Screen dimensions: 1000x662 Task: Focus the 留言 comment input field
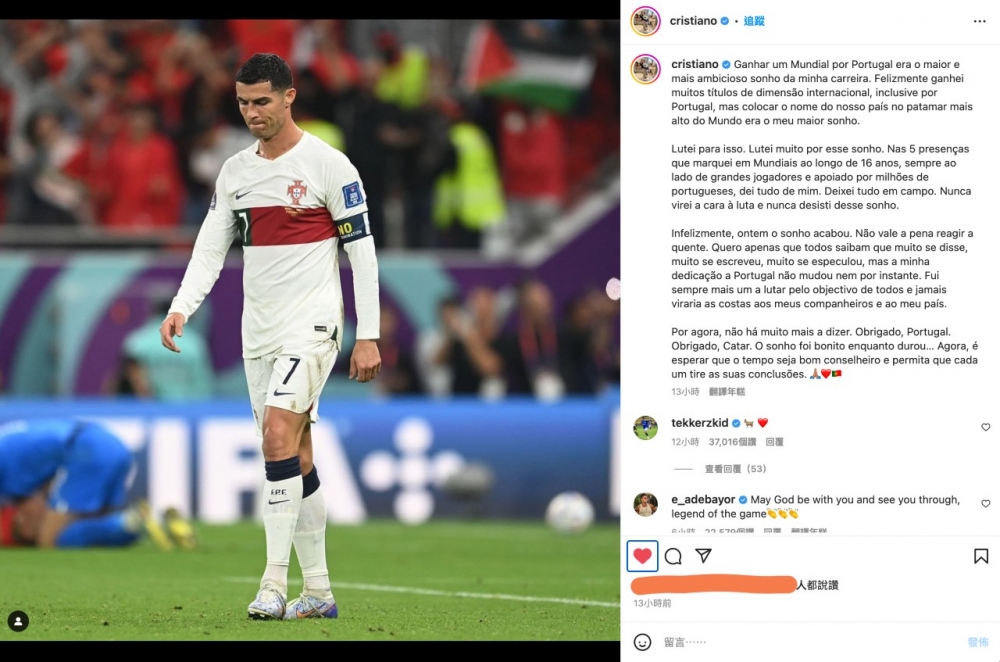pos(810,642)
